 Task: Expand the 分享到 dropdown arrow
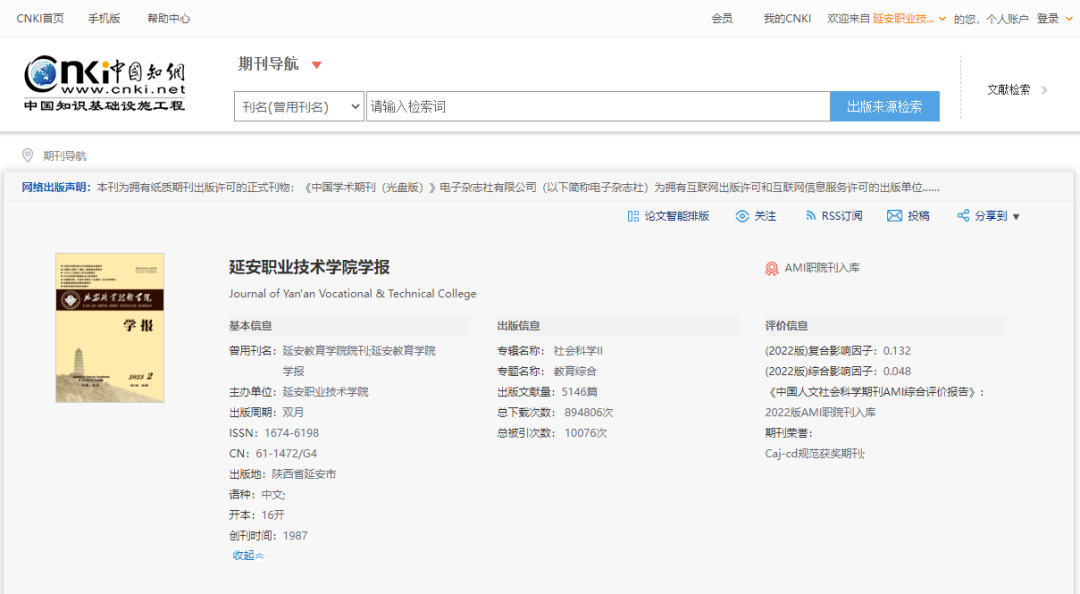pos(1016,217)
